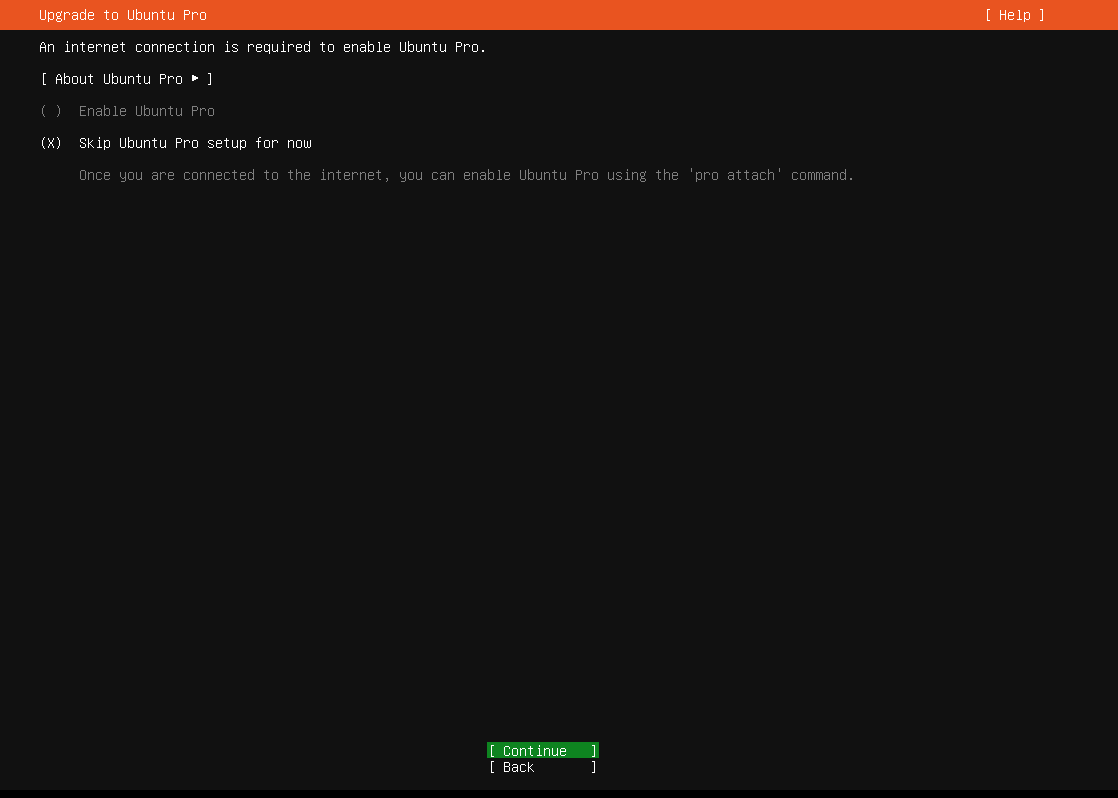Click the 'Upgrade to Ubuntu Pro' title text
The width and height of the screenshot is (1118, 798).
pyautogui.click(x=123, y=15)
